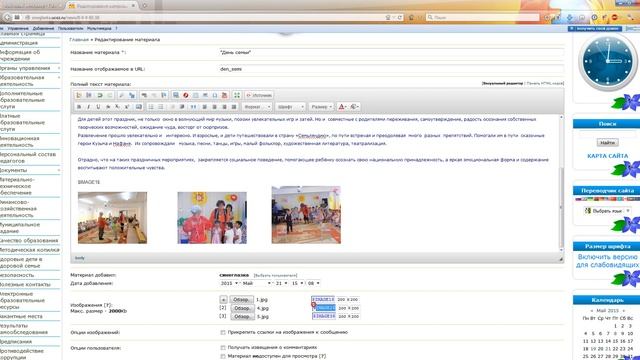Open the Управление top menu
Screen dimensions: 640x360
pos(18,29)
